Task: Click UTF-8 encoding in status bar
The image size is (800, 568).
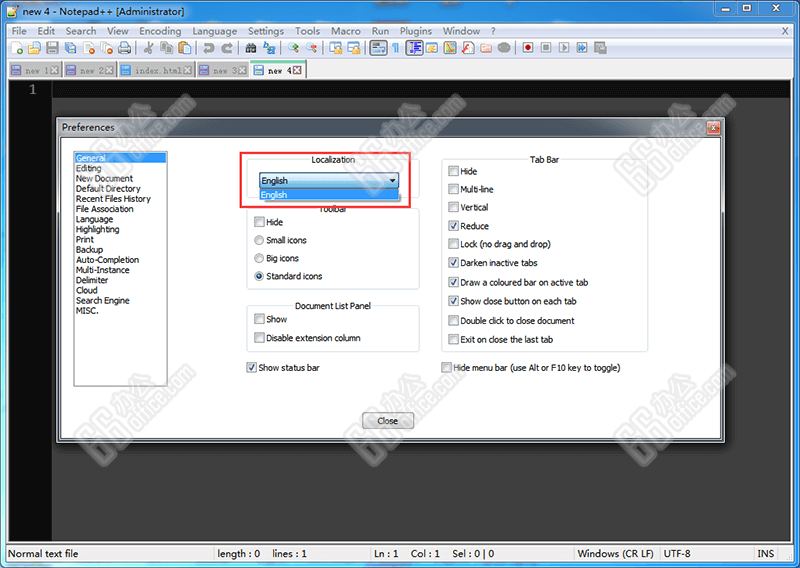Action: pyautogui.click(x=677, y=553)
